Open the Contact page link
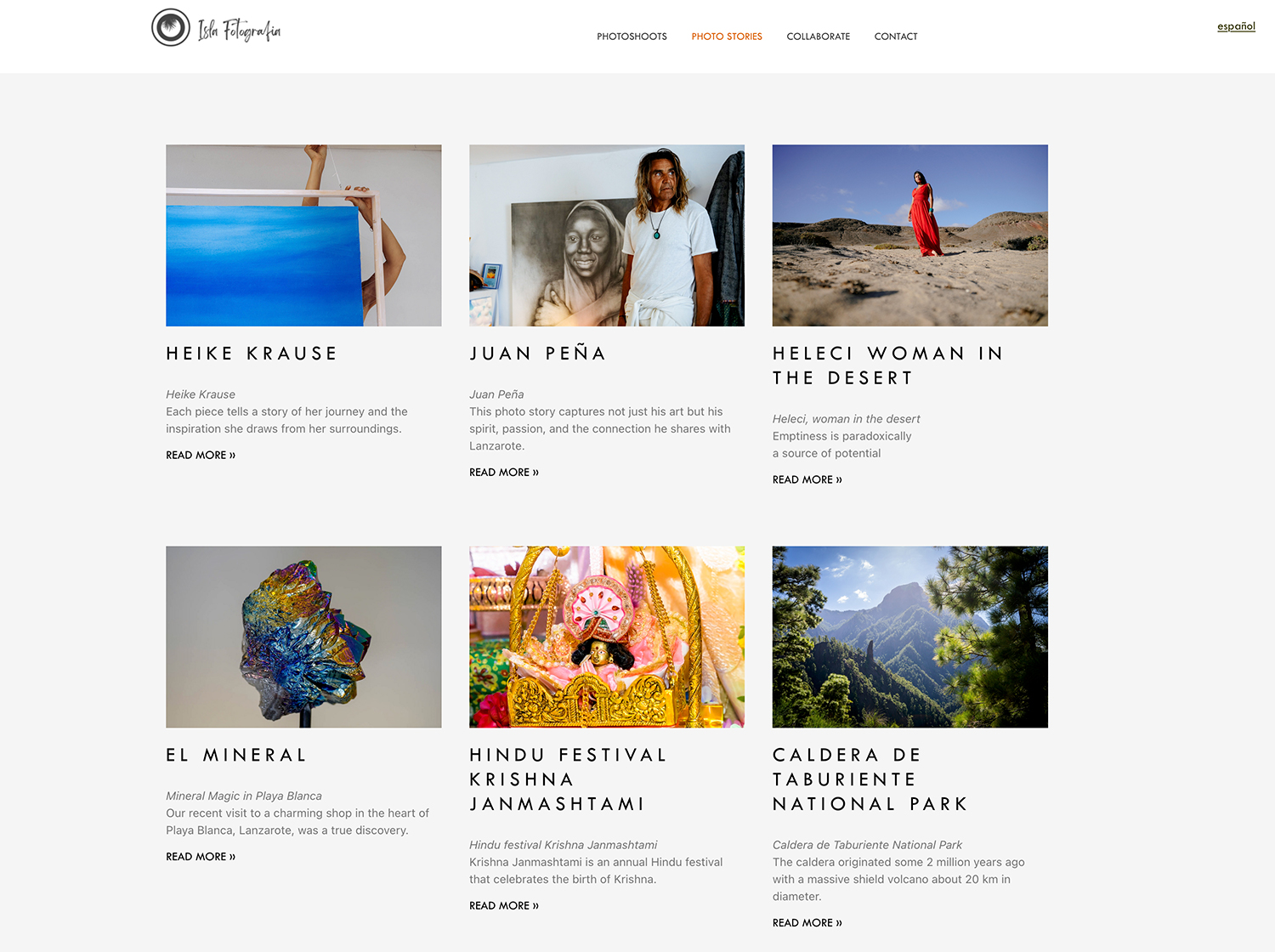 (x=896, y=37)
